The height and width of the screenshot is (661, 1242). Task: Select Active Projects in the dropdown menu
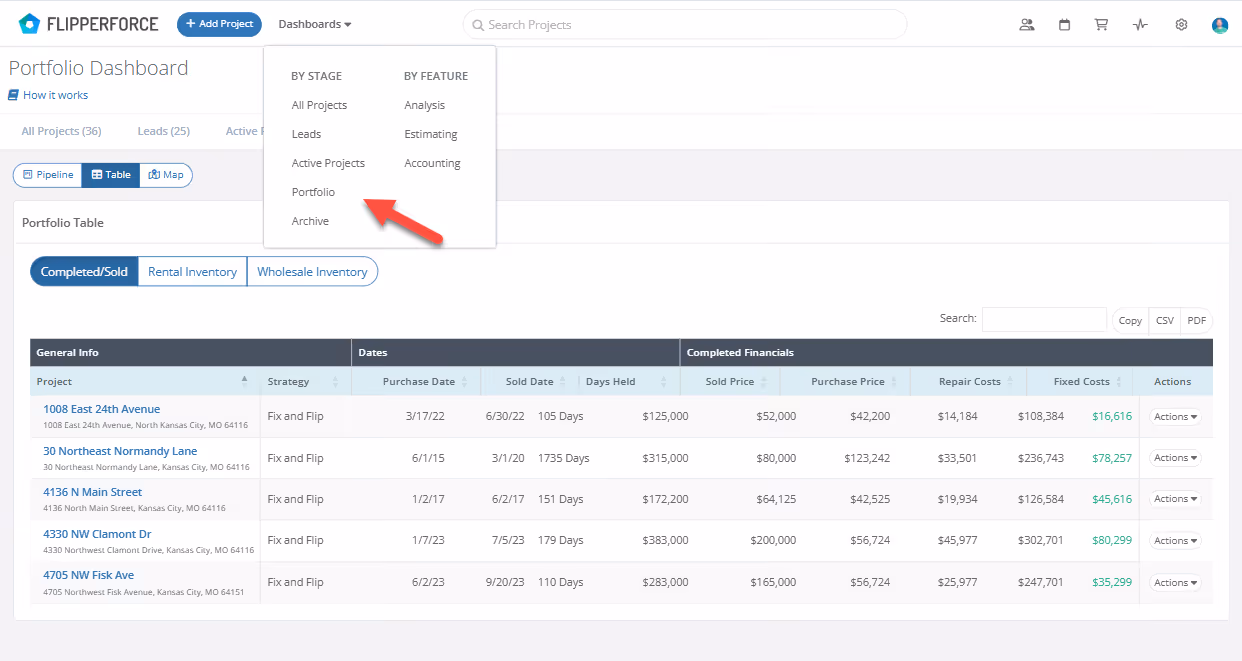coord(328,163)
